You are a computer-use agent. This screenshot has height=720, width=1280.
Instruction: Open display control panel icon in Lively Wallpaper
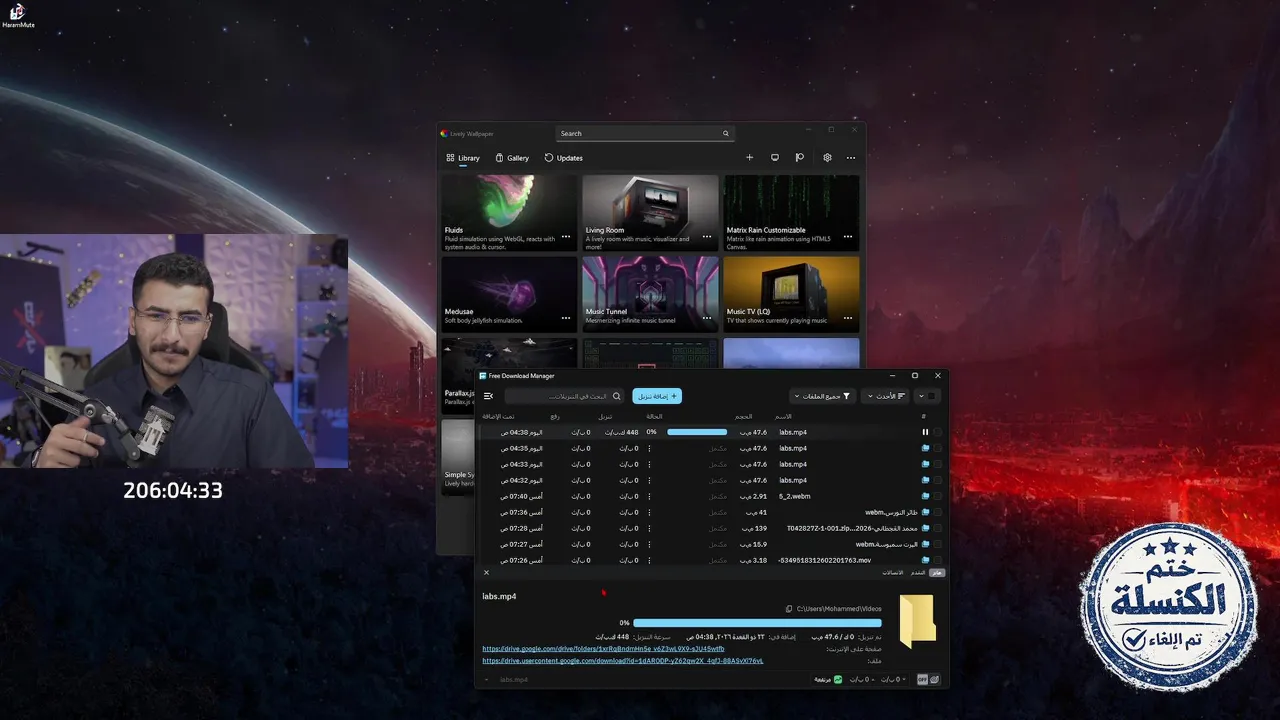tap(775, 158)
